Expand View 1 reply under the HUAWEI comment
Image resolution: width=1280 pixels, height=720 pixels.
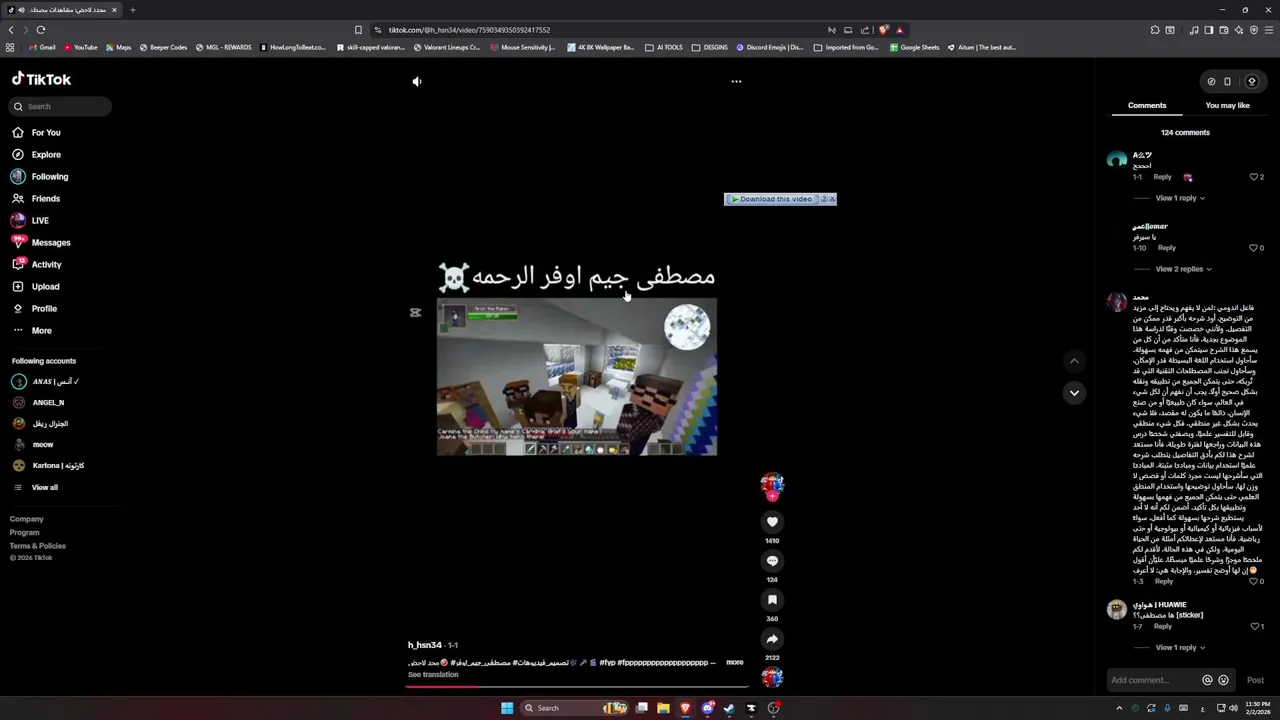click(x=1180, y=648)
